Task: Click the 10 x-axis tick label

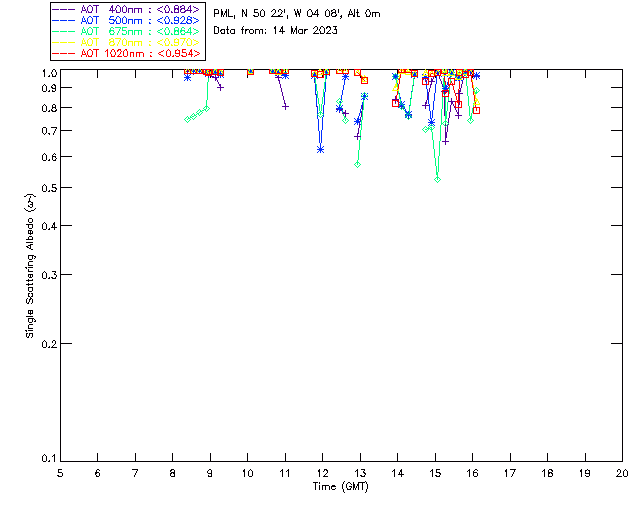Action: tap(247, 473)
